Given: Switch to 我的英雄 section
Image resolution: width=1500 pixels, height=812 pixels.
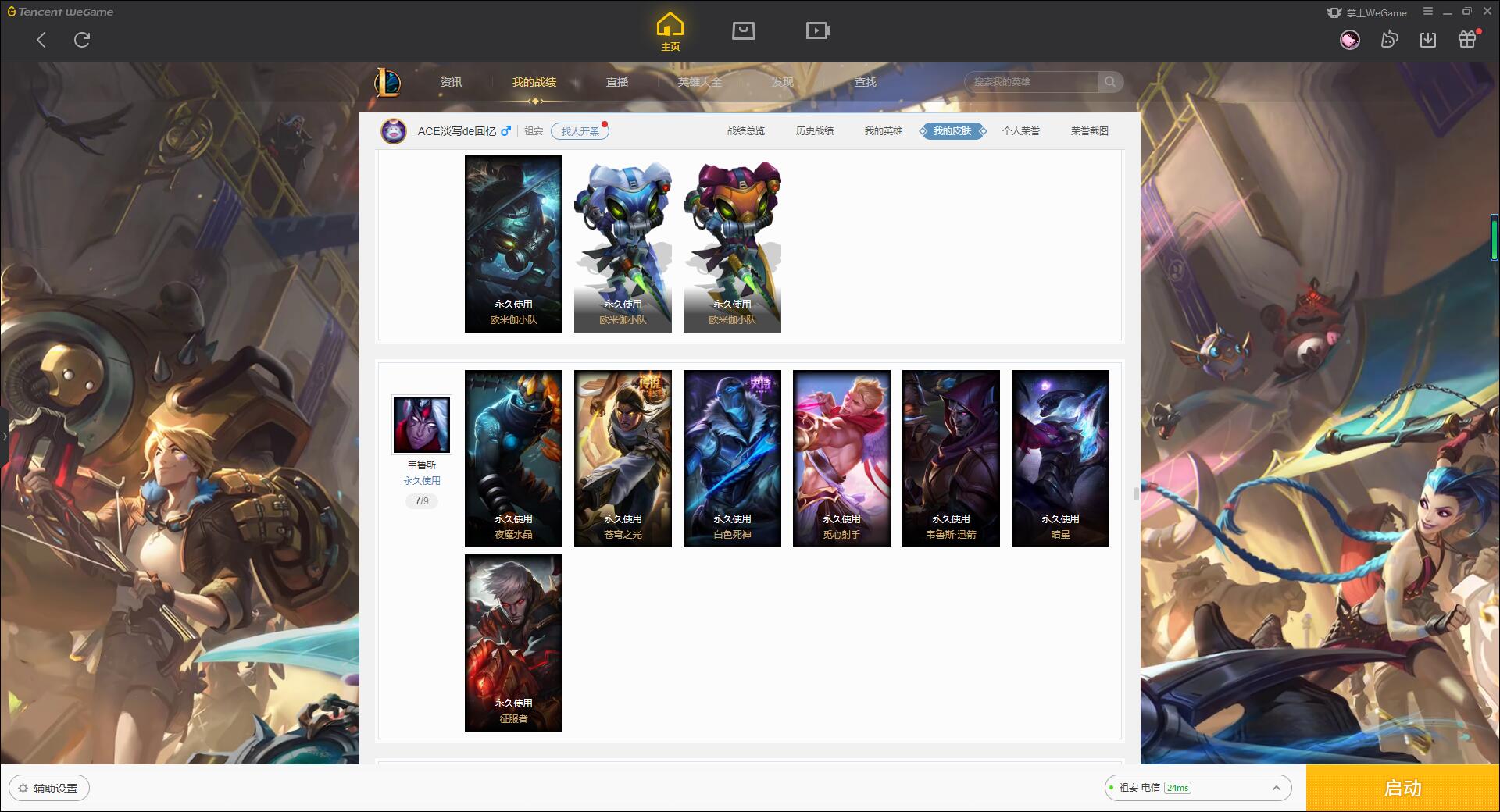Looking at the screenshot, I should (x=884, y=131).
